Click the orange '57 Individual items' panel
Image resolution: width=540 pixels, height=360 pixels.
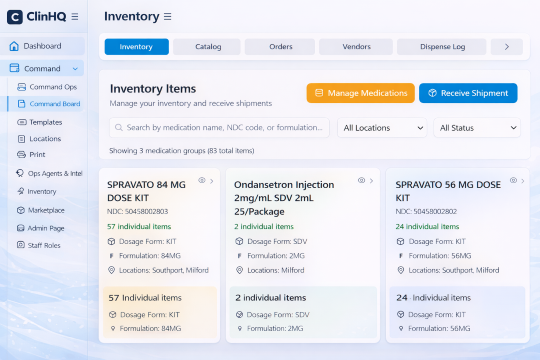(x=160, y=312)
